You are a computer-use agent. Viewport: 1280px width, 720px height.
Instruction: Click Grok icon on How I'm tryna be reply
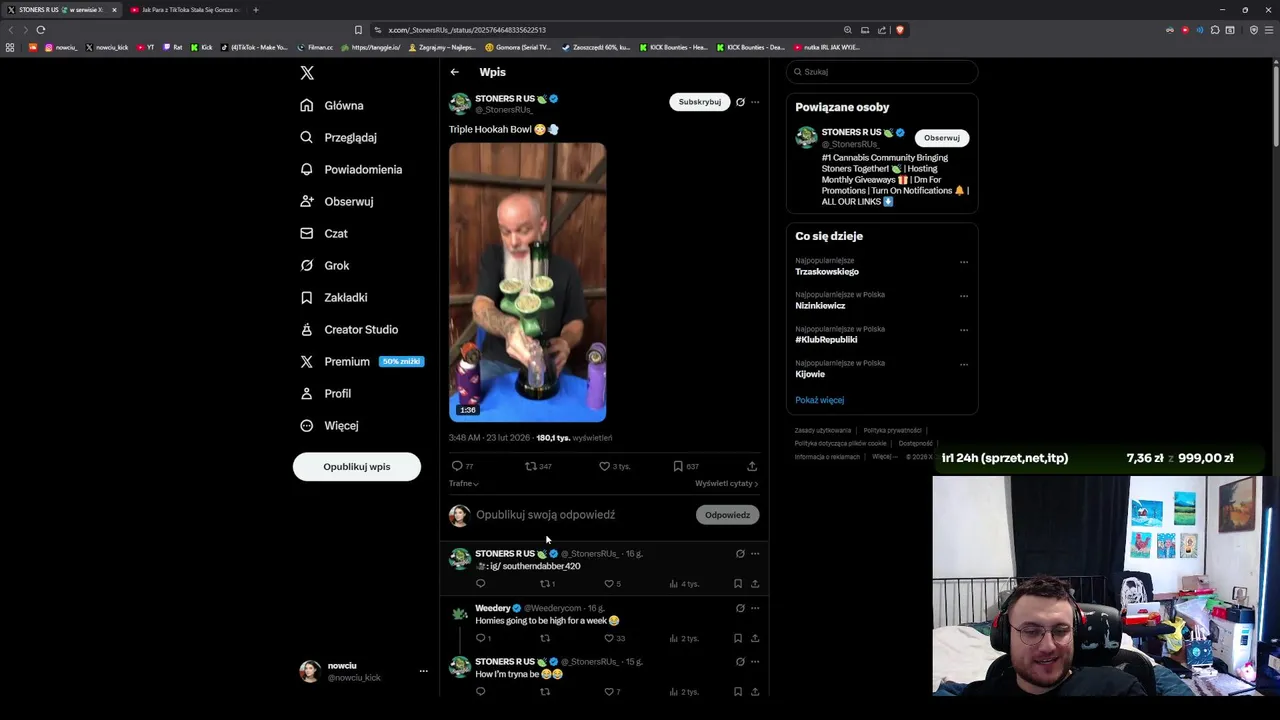pos(740,662)
